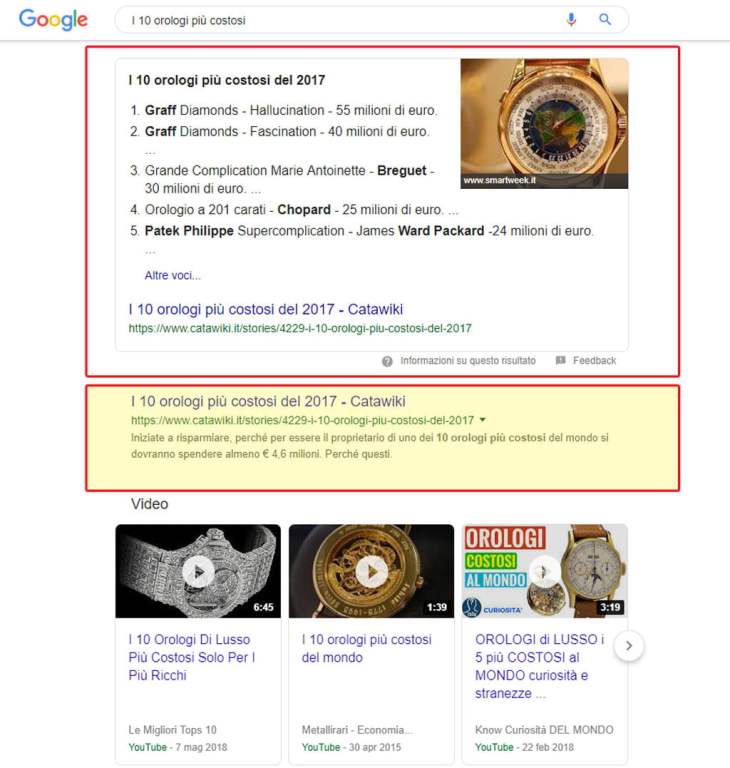Viewport: 730px width, 768px height.
Task: Play the diamond watch video (6:45)
Action: pyautogui.click(x=198, y=571)
